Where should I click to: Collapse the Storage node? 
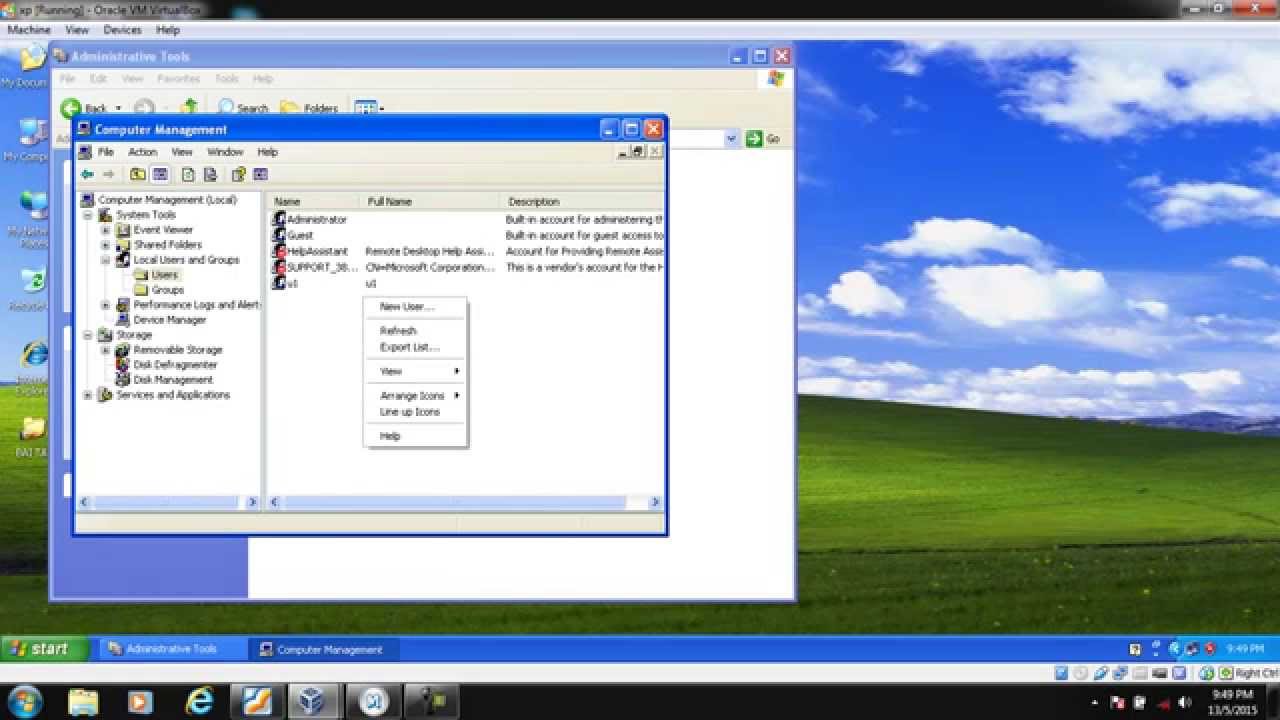tap(88, 335)
